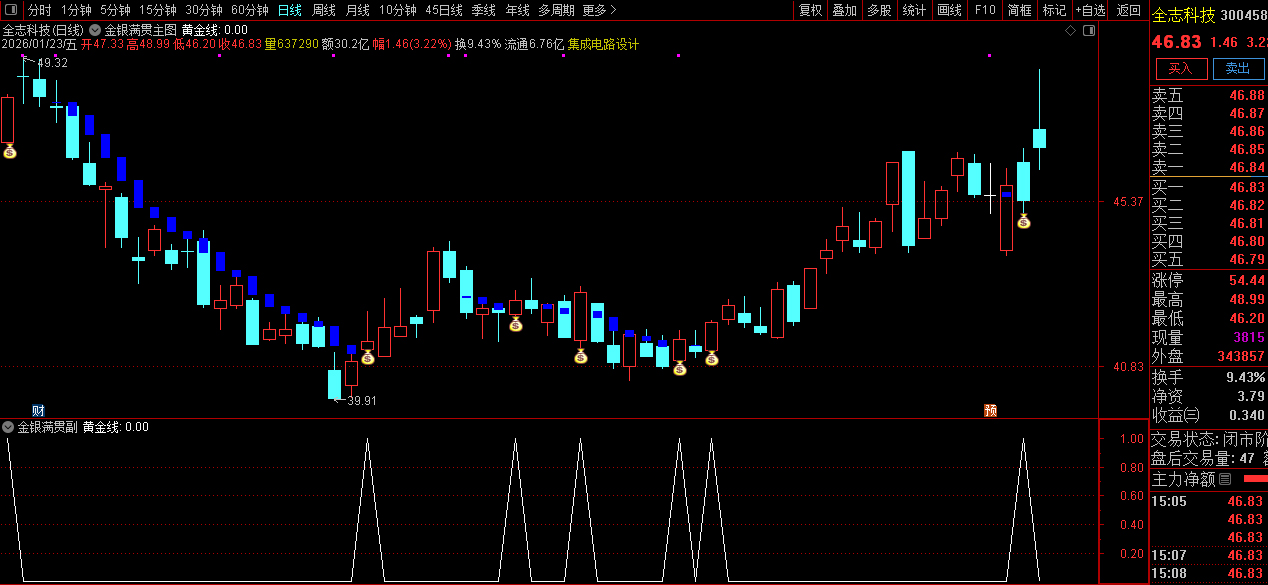Click the 买五 price 46.79 row
Image resolution: width=1268 pixels, height=585 pixels.
pyautogui.click(x=1208, y=259)
